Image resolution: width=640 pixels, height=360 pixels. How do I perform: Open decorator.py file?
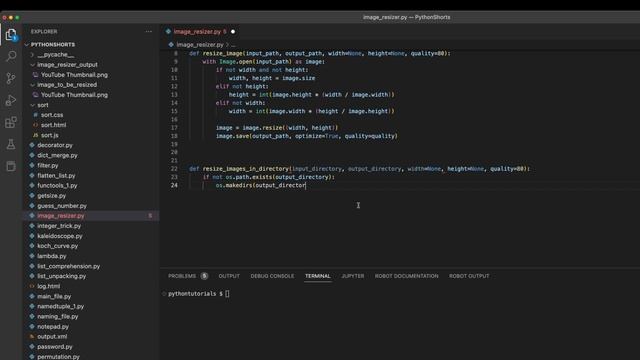(55, 145)
